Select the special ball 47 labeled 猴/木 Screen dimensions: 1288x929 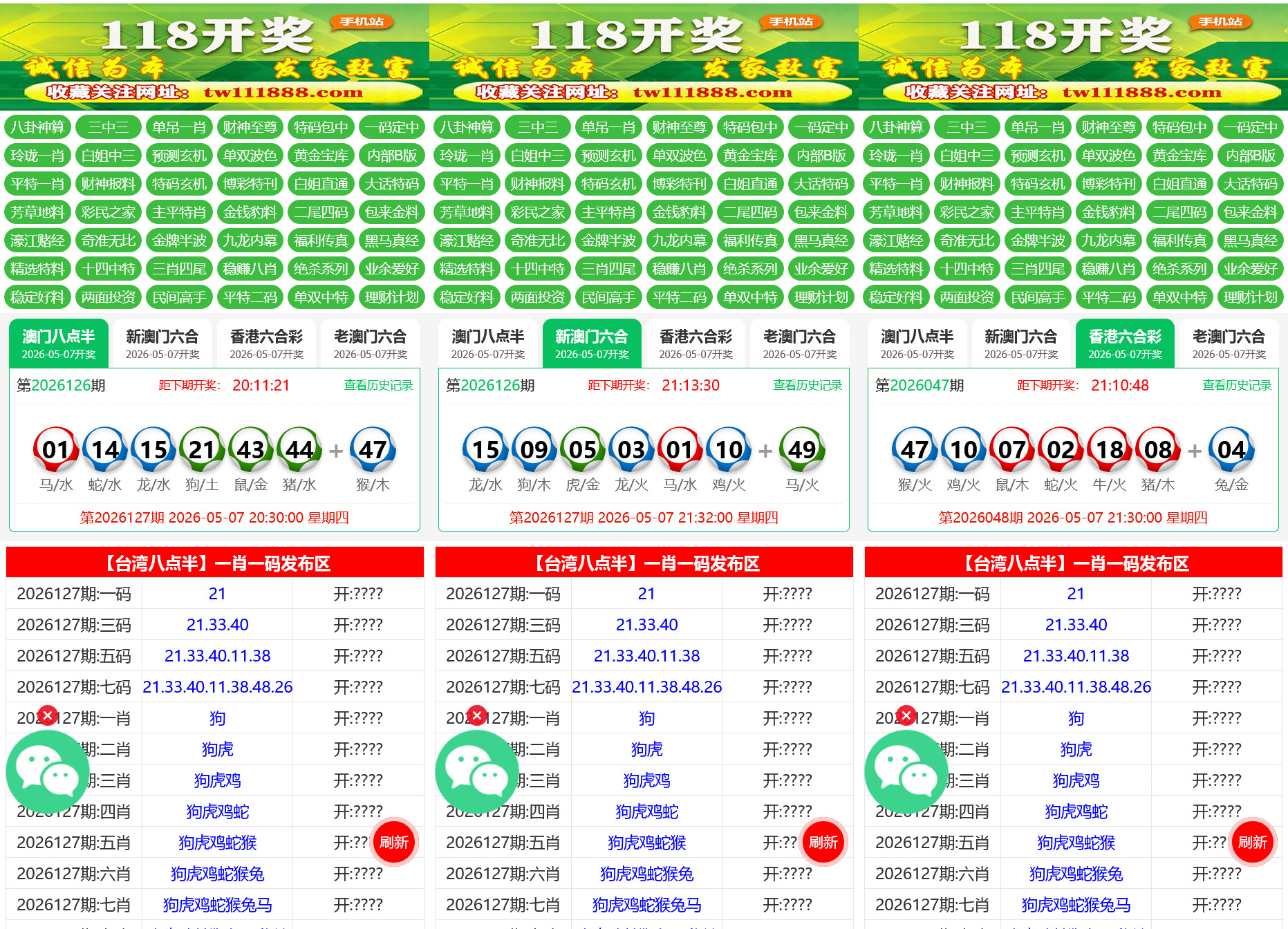pyautogui.click(x=373, y=449)
